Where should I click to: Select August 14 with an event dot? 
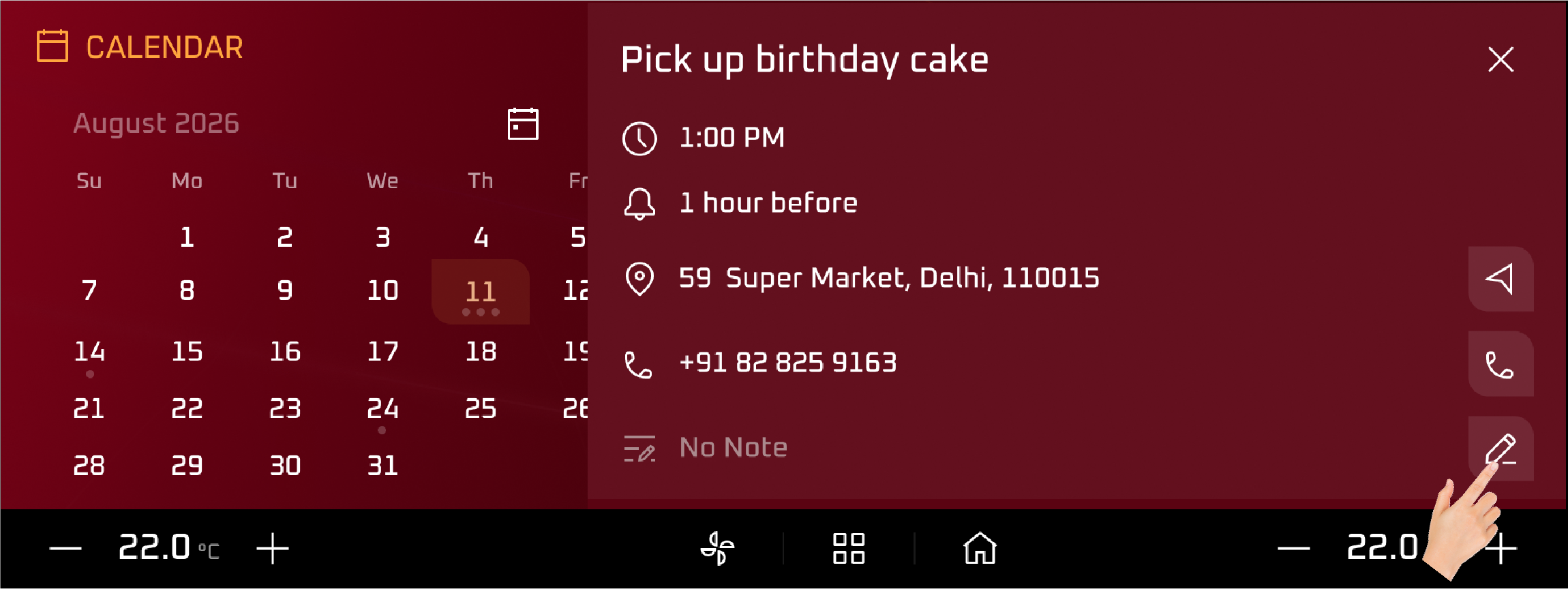89,352
